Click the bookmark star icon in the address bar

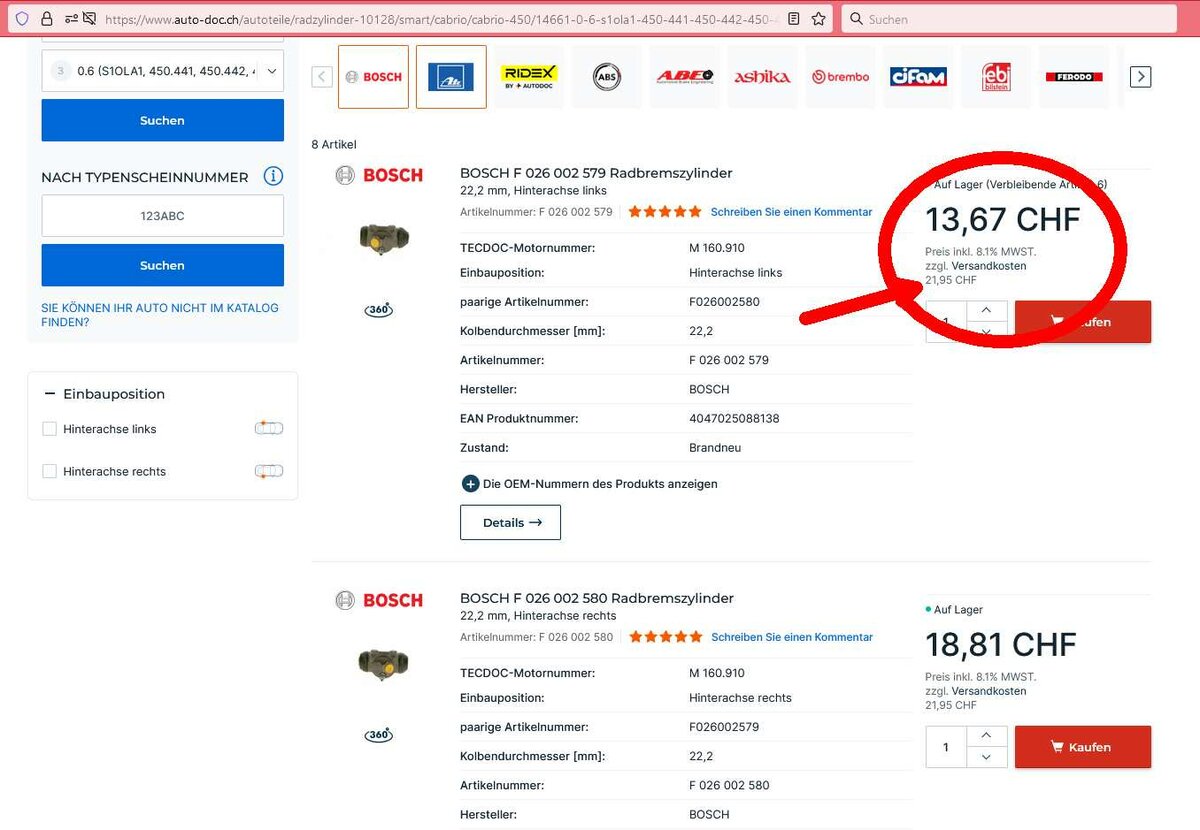click(x=819, y=19)
